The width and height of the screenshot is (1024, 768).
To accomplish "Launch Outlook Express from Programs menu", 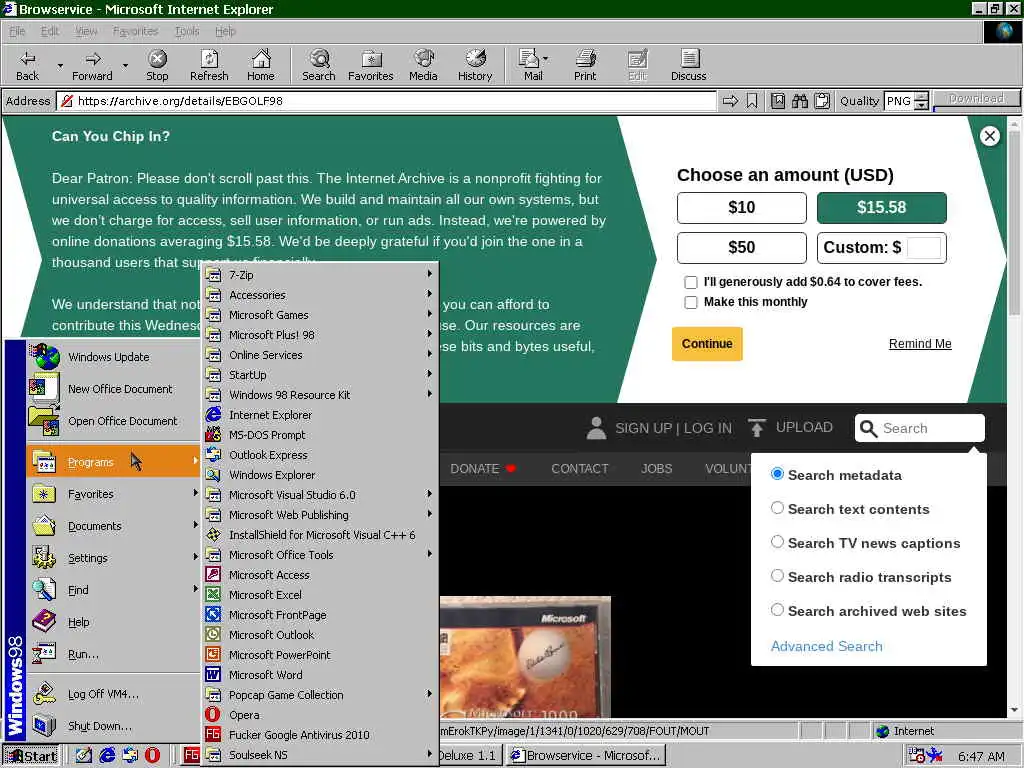I will (320, 455).
